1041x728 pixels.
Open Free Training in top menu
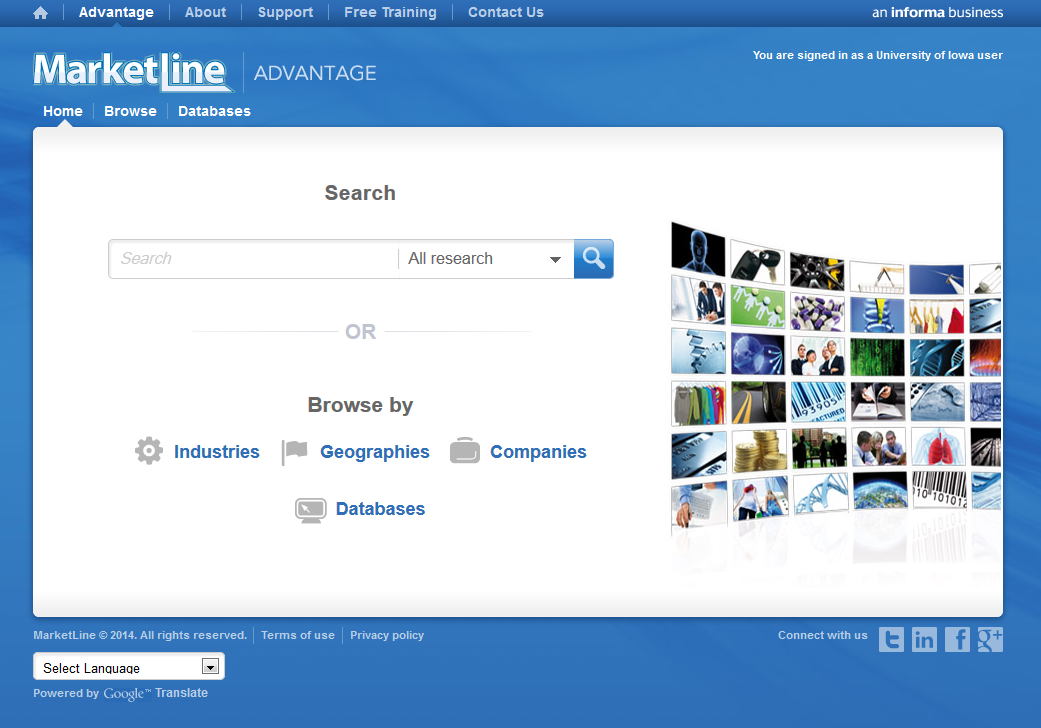point(390,13)
